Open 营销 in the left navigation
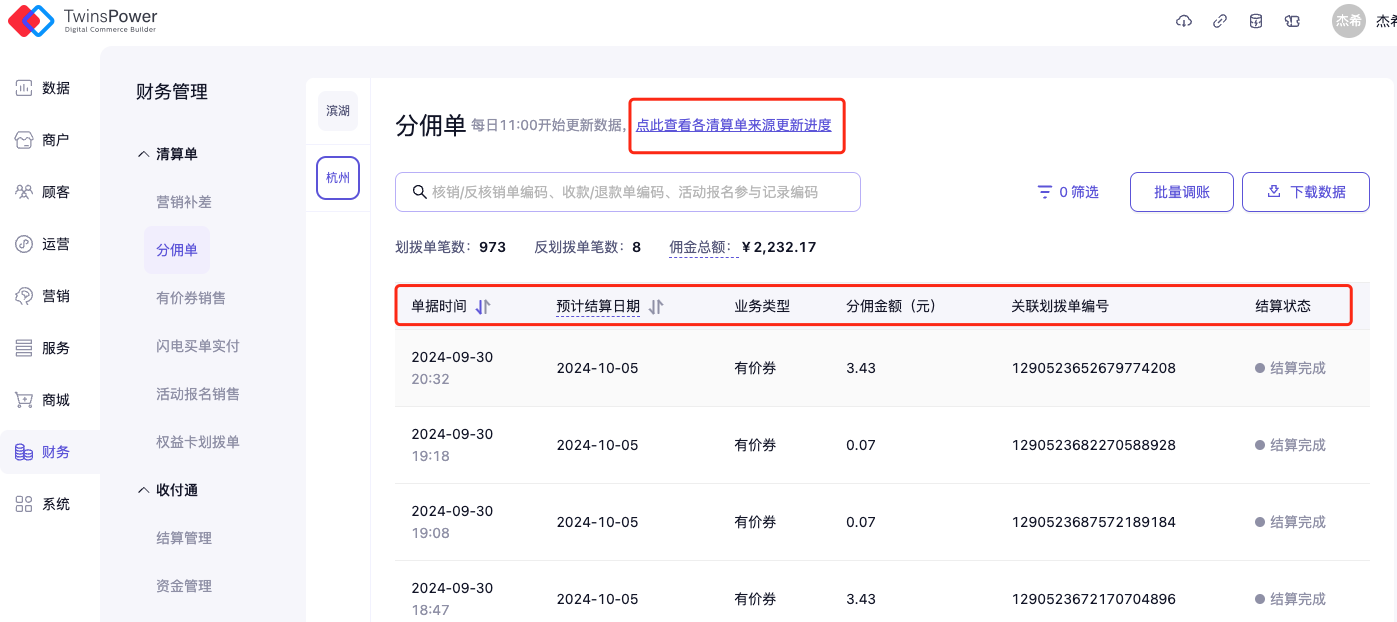Screen dimensions: 1397x622 (44, 296)
